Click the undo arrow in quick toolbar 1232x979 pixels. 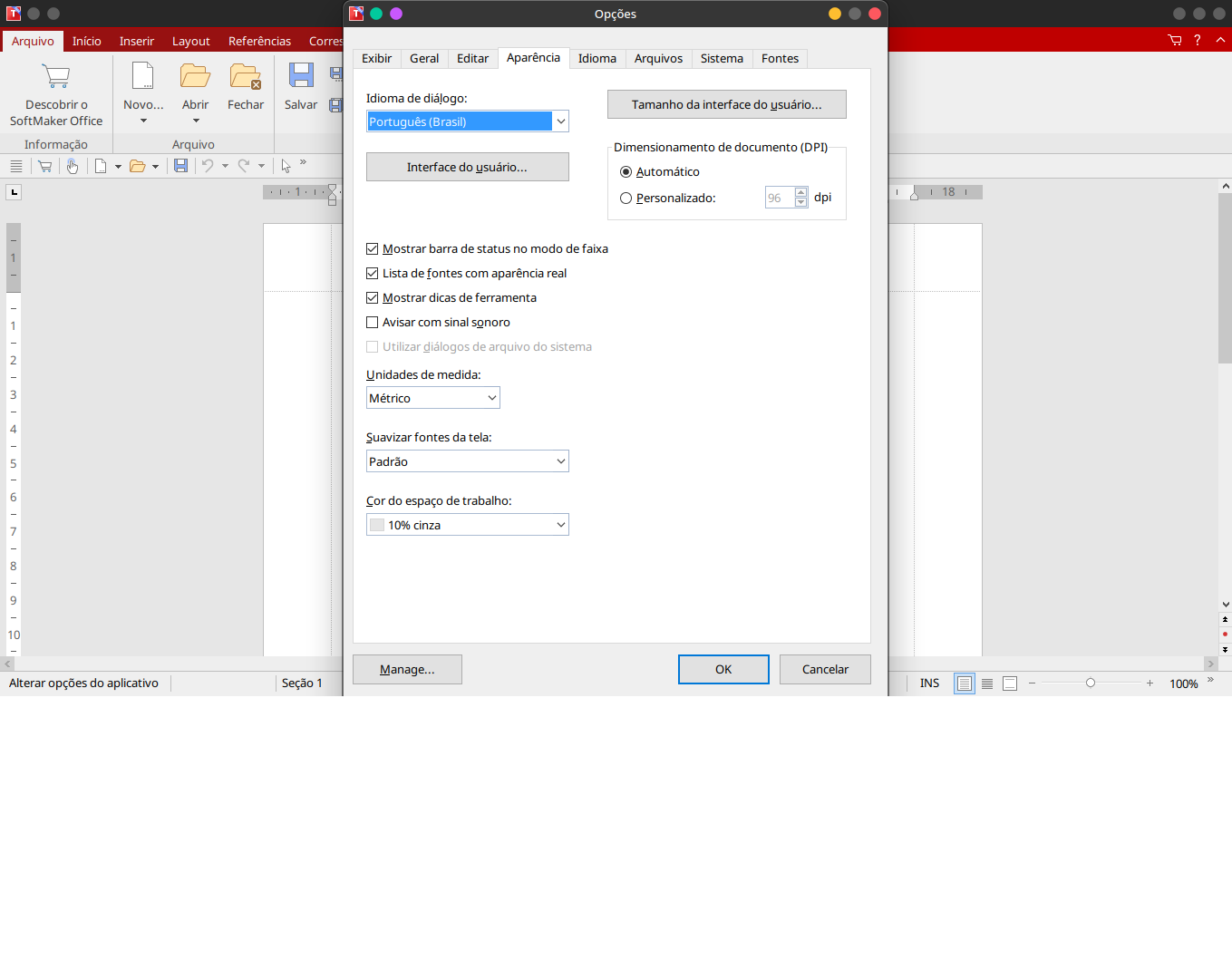[208, 166]
